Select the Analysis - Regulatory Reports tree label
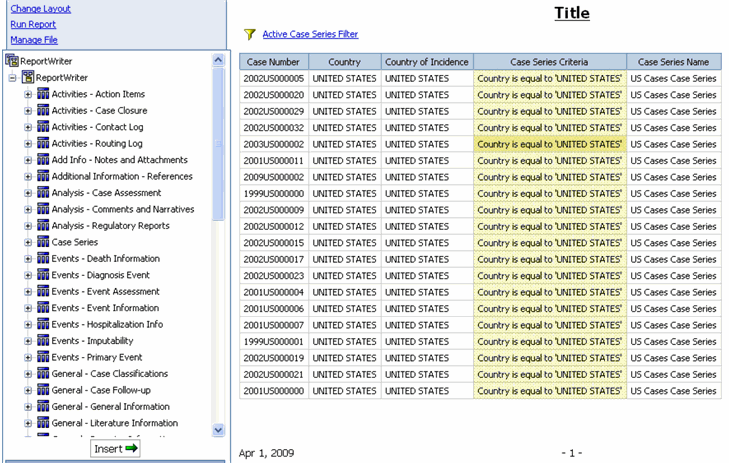Viewport: 729px width, 463px height. pos(111,225)
